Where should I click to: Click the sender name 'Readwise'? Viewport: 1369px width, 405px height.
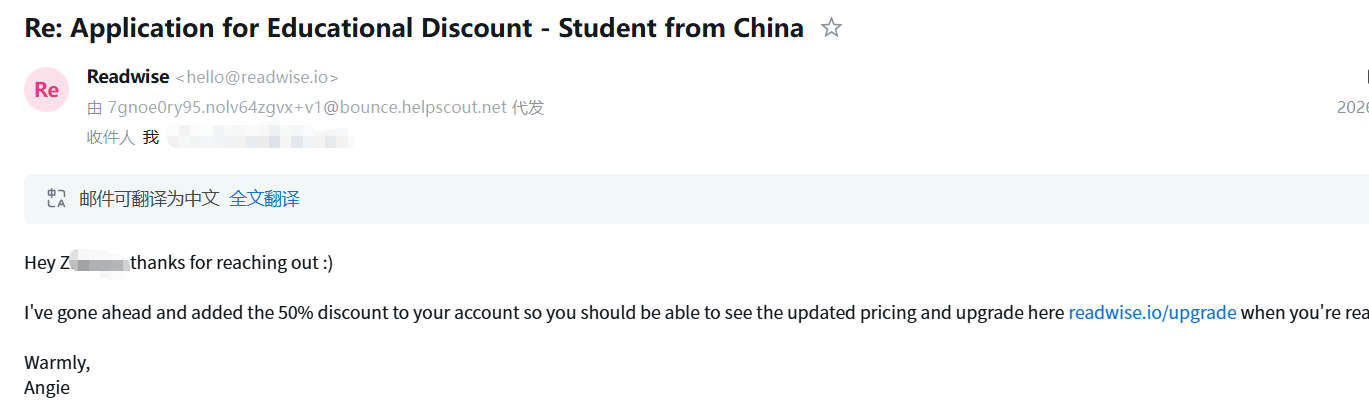click(x=128, y=77)
